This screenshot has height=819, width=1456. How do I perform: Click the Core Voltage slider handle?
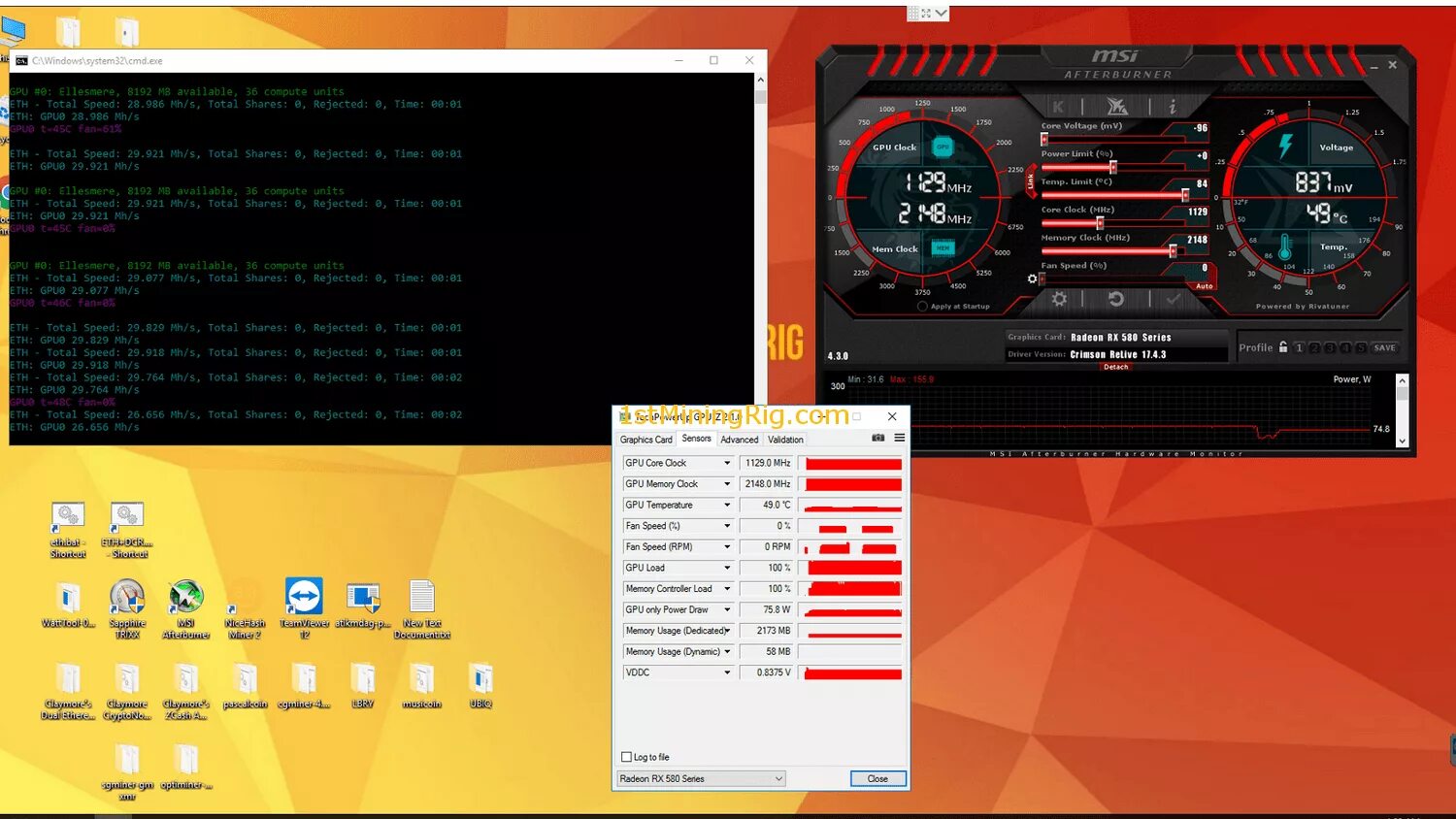1044,139
